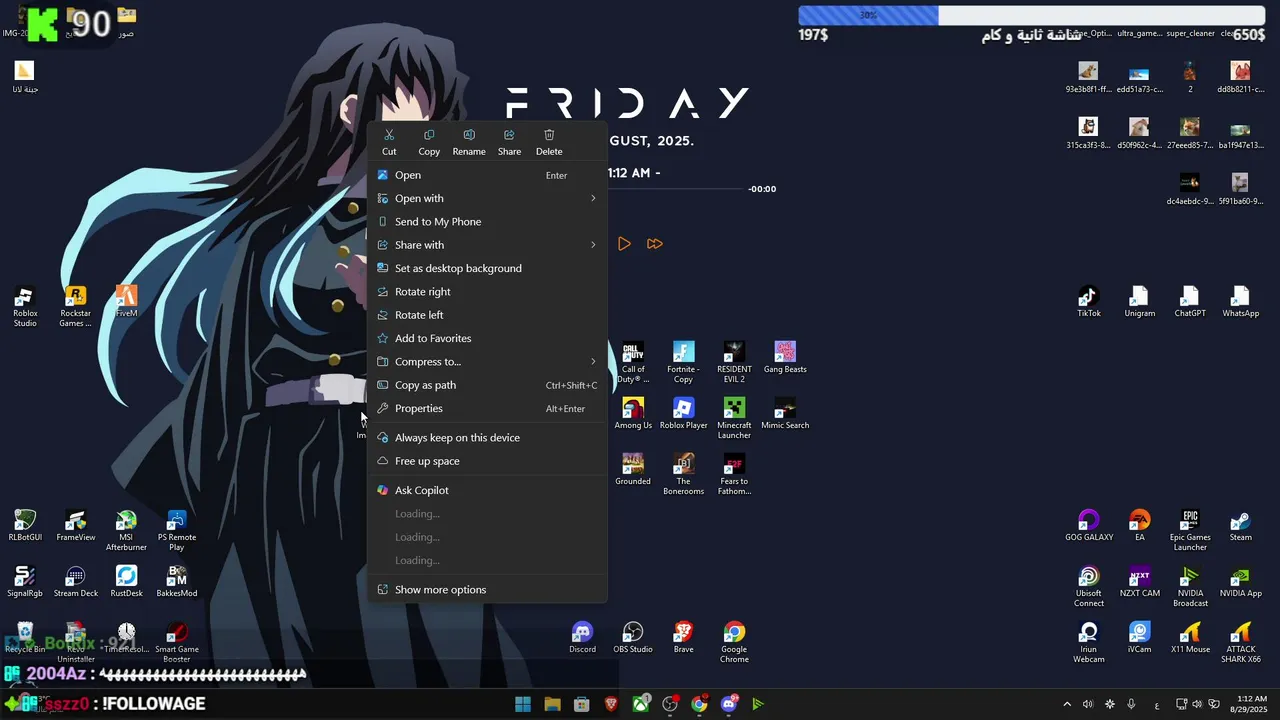Open Epic Games Launcher icon
The height and width of the screenshot is (720, 1280).
point(1190,530)
